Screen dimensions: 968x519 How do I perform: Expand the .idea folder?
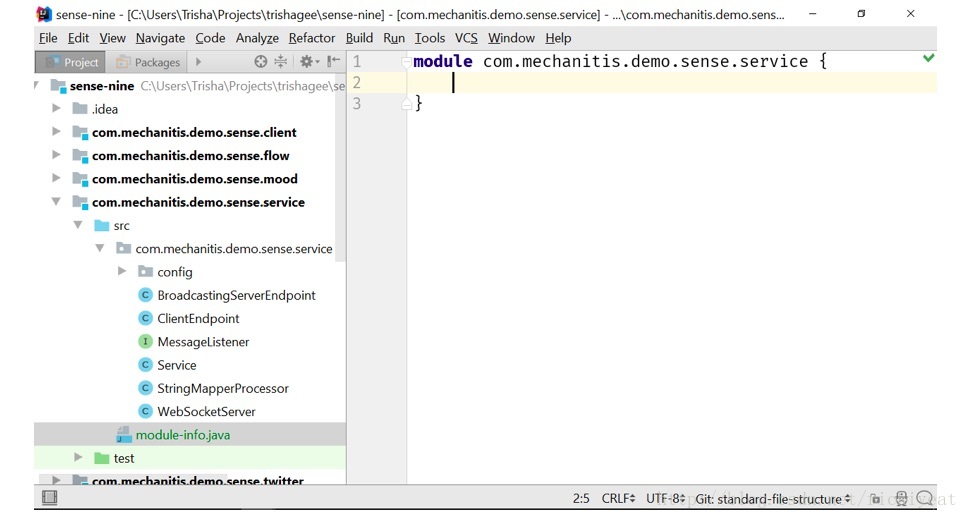[x=56, y=108]
